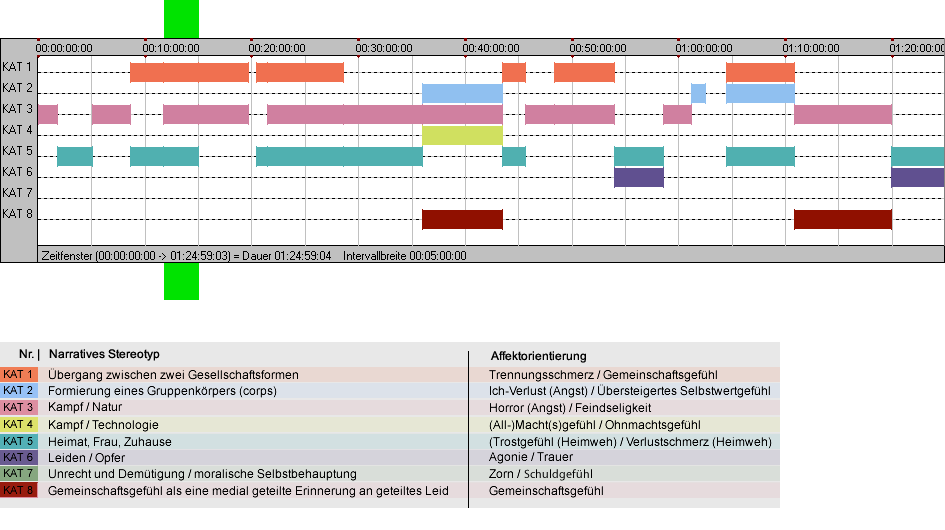Select first orange KAT 1 segment near 00:10:00:00
The width and height of the screenshot is (945, 530).
tap(189, 72)
